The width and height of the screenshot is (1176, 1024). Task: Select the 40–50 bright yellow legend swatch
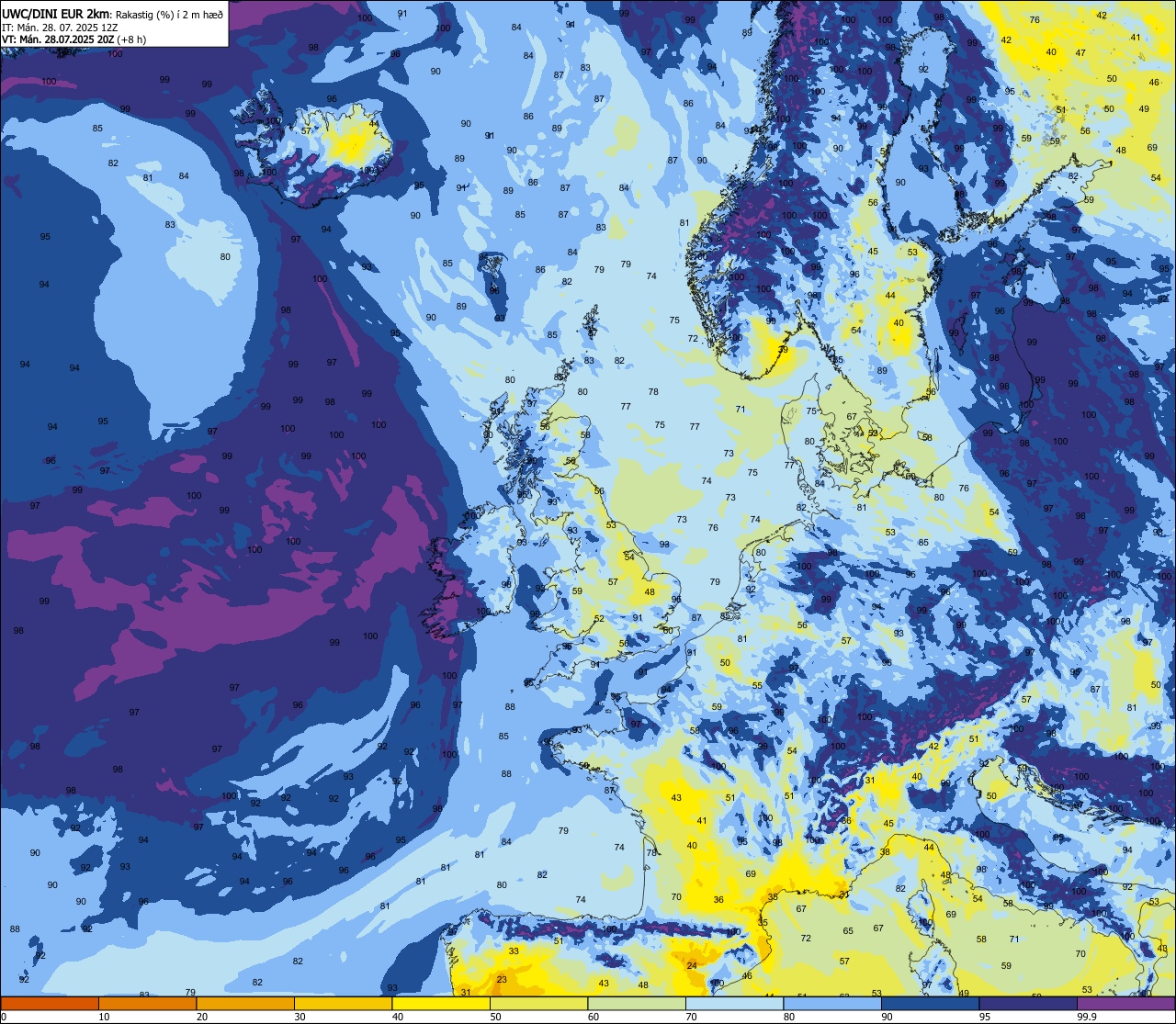tap(441, 1003)
